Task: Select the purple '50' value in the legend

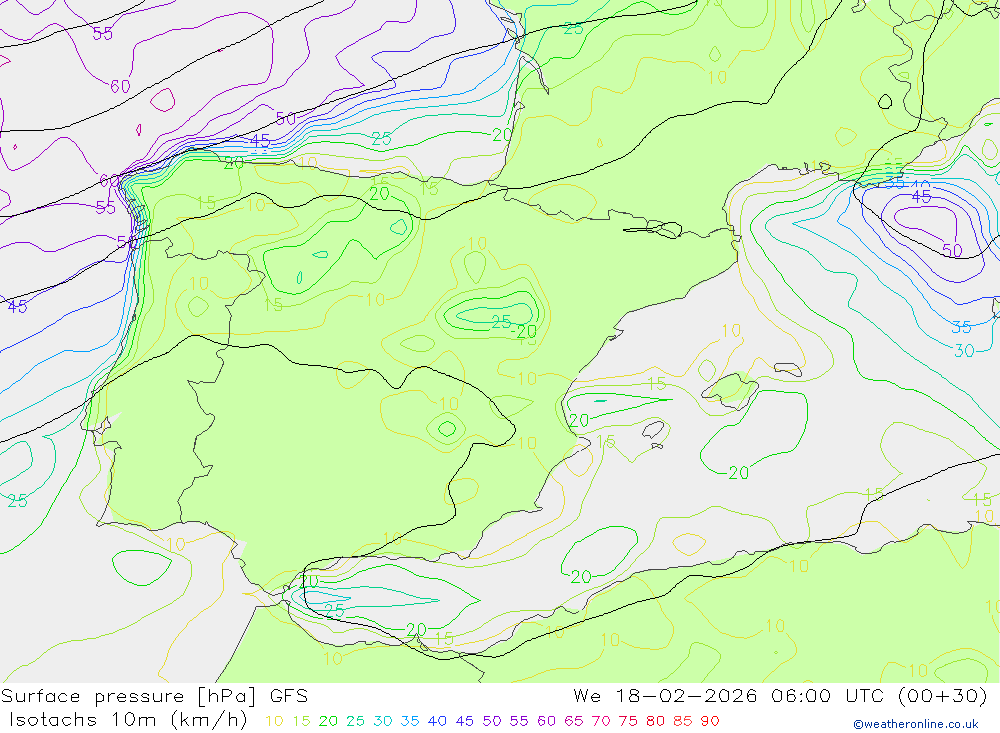Action: coord(492,722)
